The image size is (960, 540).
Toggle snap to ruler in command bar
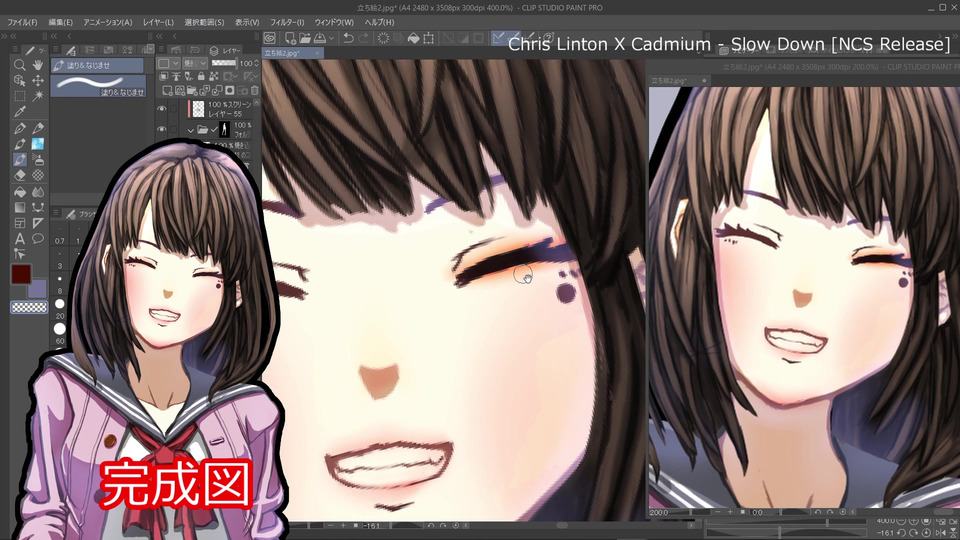[x=501, y=38]
